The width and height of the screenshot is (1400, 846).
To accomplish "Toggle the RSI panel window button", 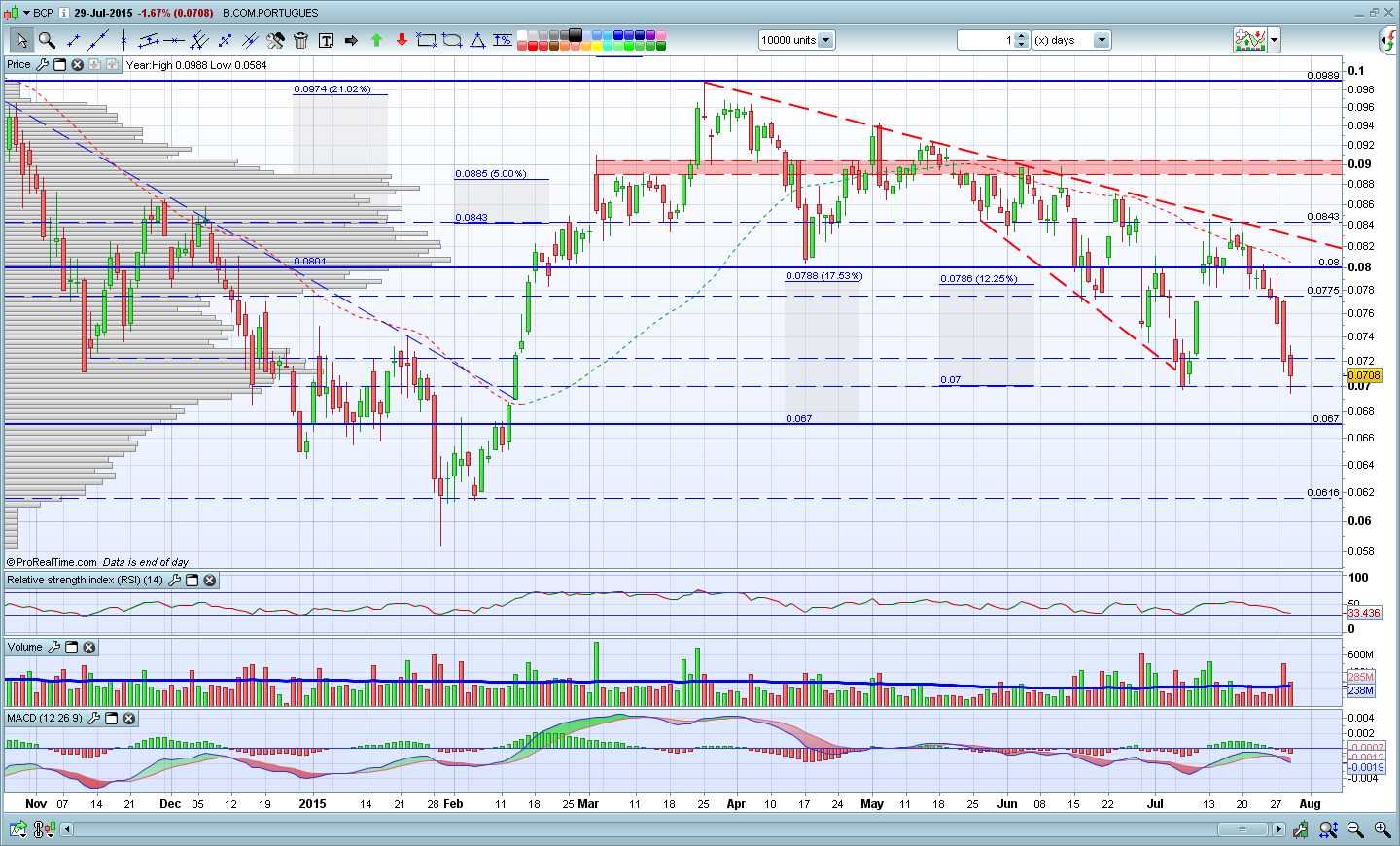I will pyautogui.click(x=192, y=581).
